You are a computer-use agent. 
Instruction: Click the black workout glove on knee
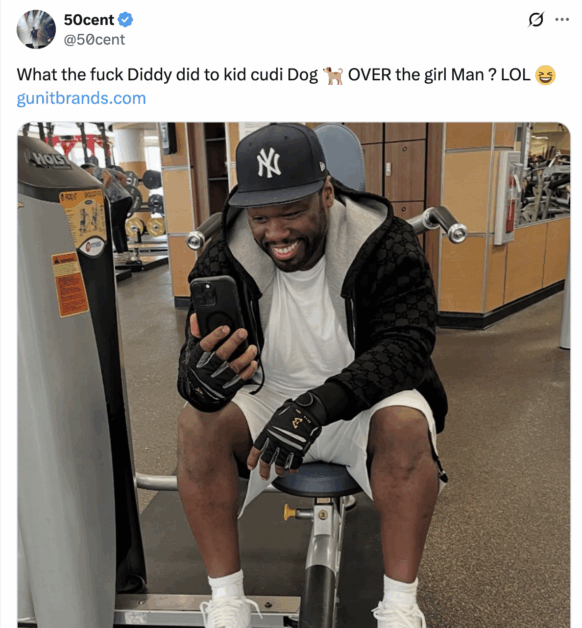(x=288, y=432)
